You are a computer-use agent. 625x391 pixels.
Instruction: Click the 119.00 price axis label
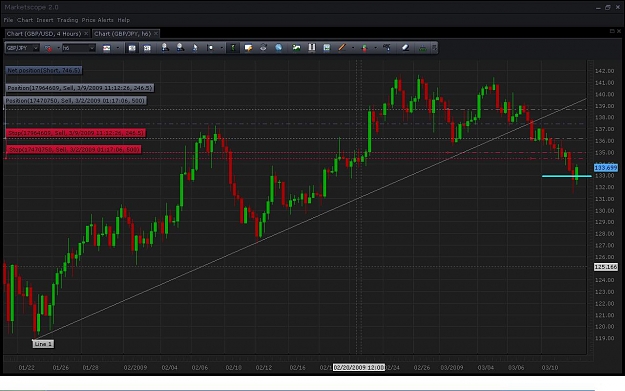pos(604,338)
